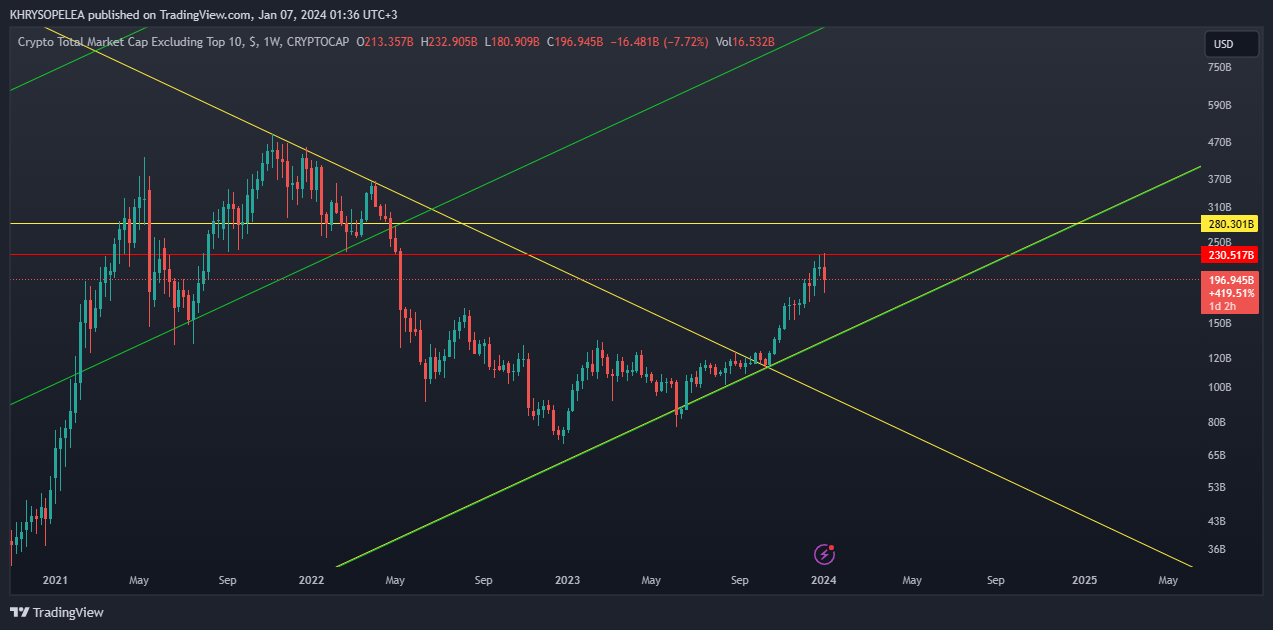Image resolution: width=1273 pixels, height=630 pixels.
Task: Click the 1d 2h countdown label
Action: click(1224, 307)
